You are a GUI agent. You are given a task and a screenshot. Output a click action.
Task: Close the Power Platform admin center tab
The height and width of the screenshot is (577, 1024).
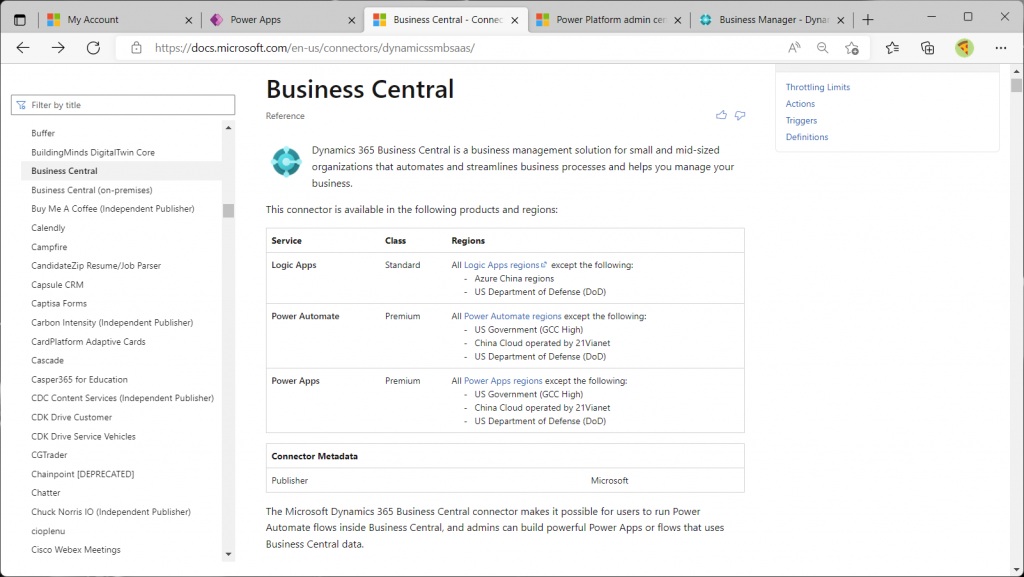[677, 20]
